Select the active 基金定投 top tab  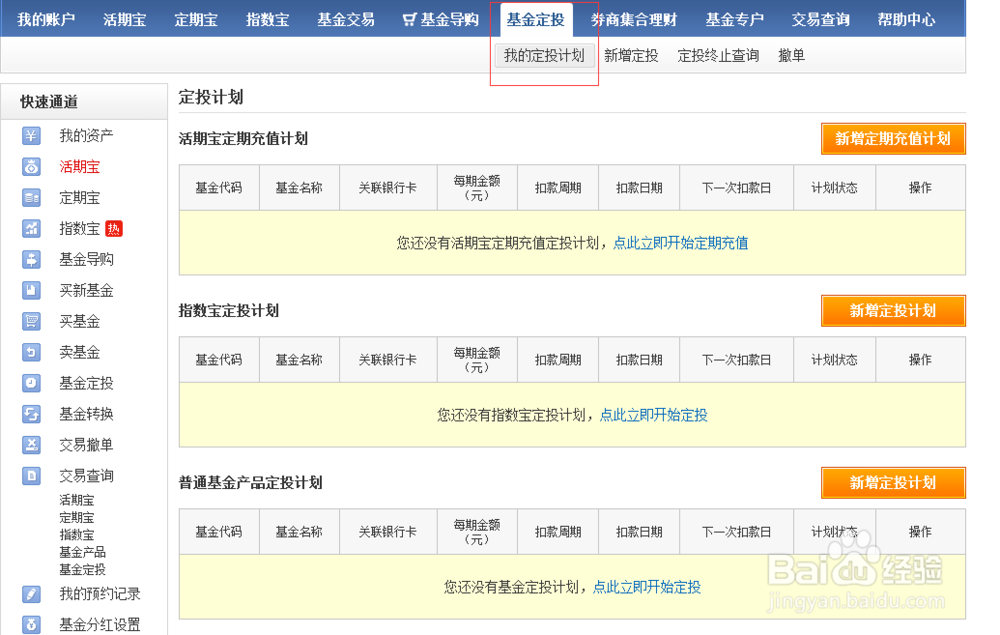point(536,20)
